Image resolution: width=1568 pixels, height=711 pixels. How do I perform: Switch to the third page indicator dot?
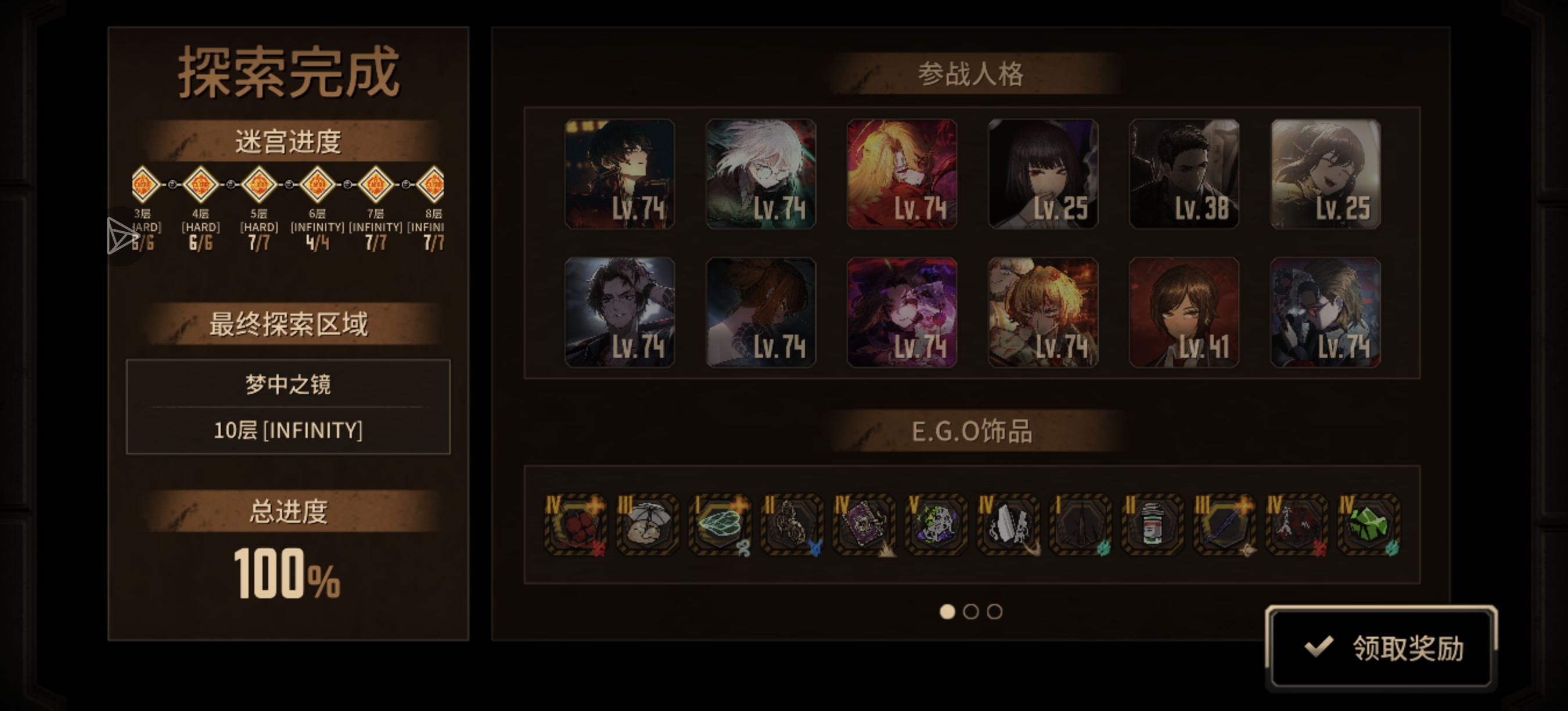pyautogui.click(x=995, y=611)
